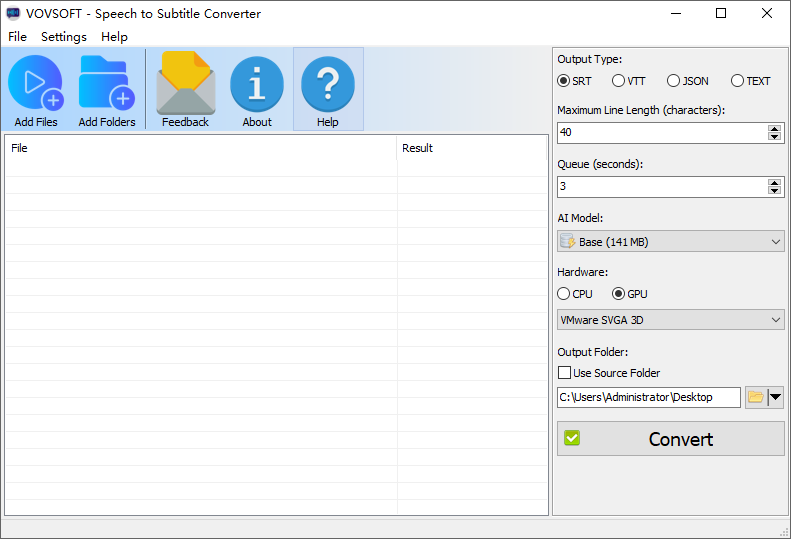Click the Add Files toolbar icon
This screenshot has height=539, width=791.
click(36, 89)
